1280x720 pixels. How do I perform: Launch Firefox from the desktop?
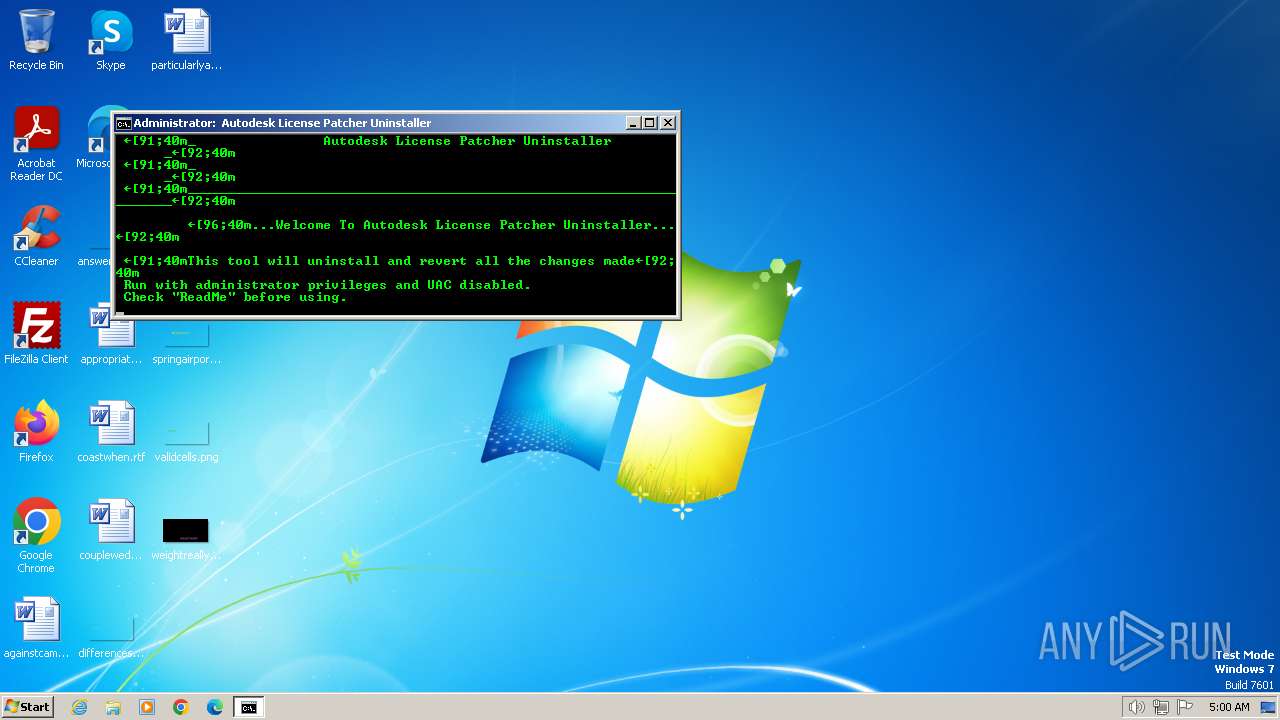tap(36, 432)
